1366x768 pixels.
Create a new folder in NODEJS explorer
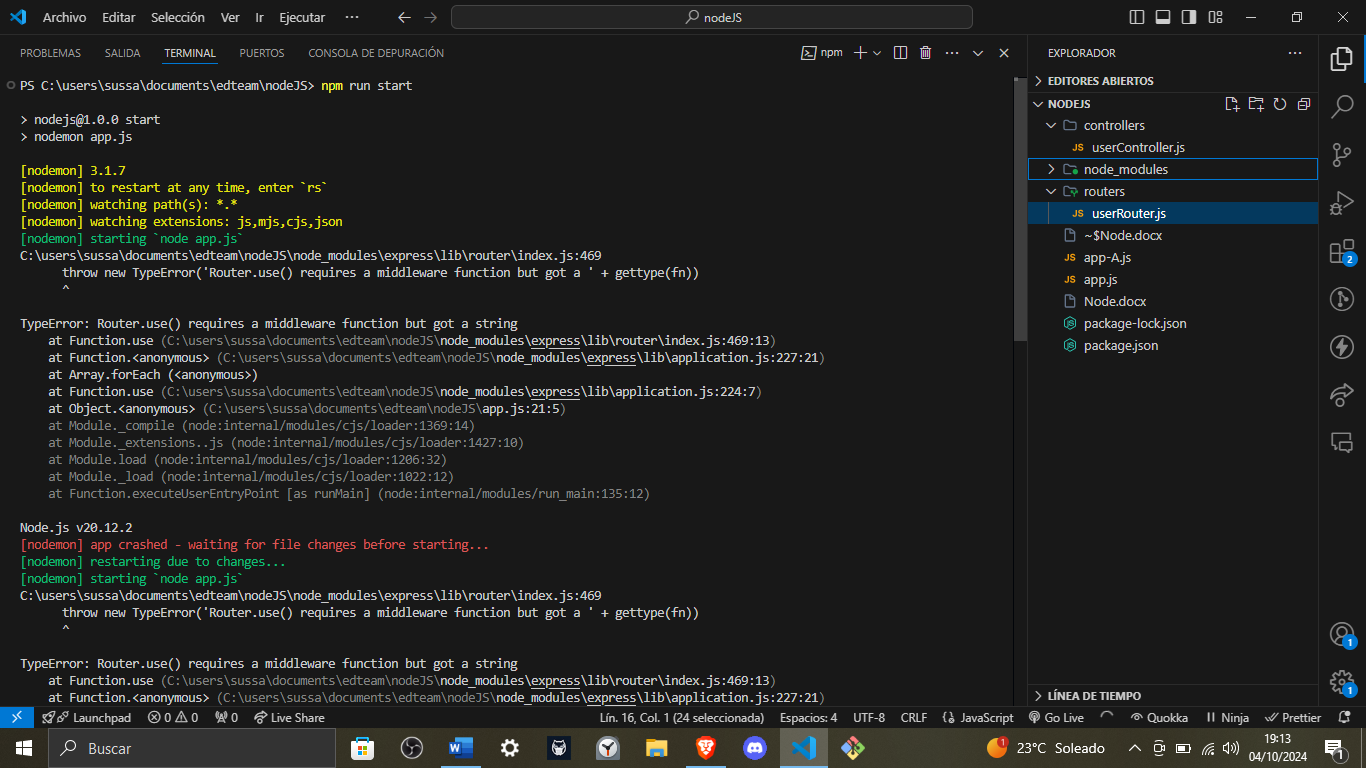tap(1256, 104)
